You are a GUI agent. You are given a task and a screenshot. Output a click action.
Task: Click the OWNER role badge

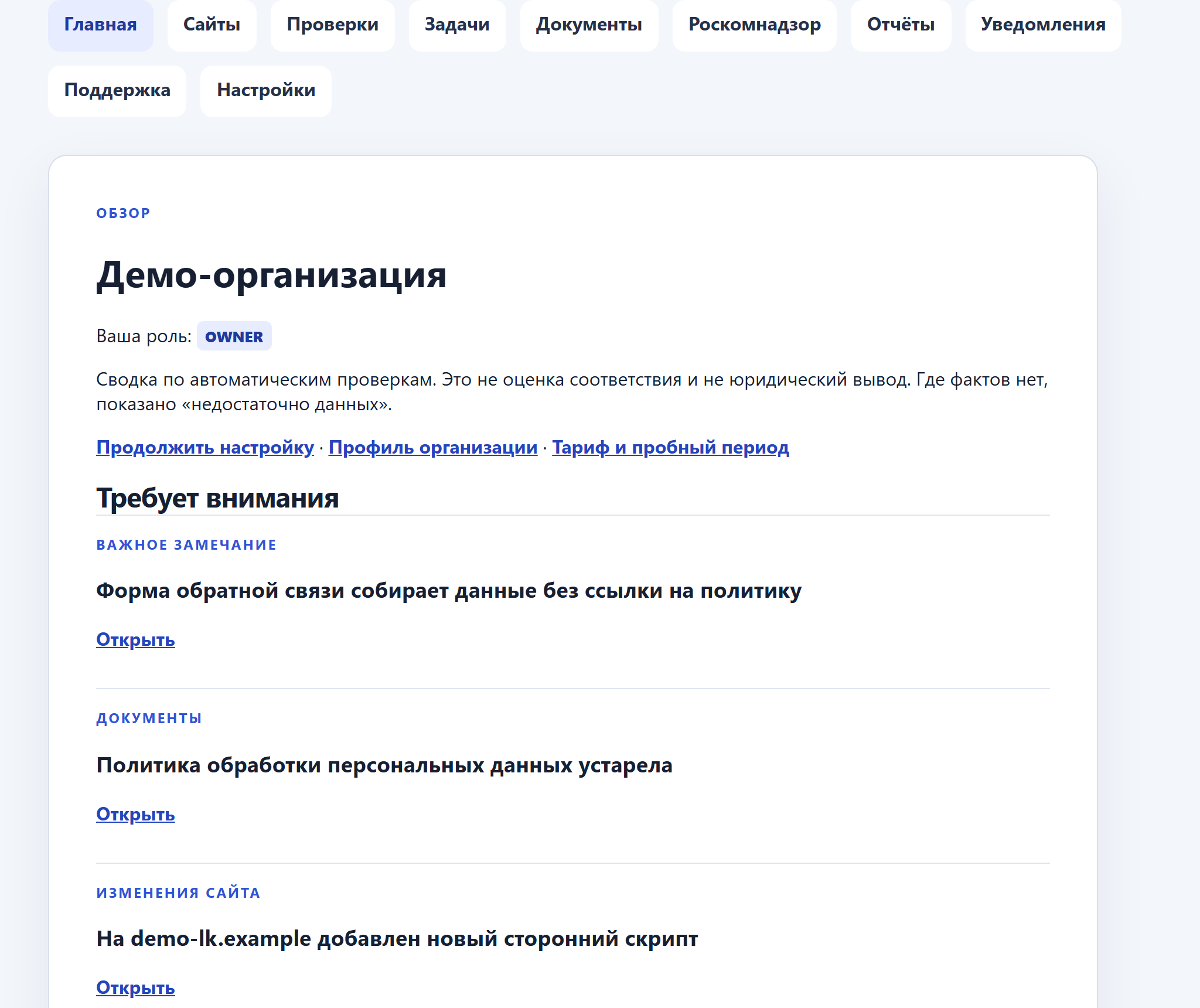point(234,336)
